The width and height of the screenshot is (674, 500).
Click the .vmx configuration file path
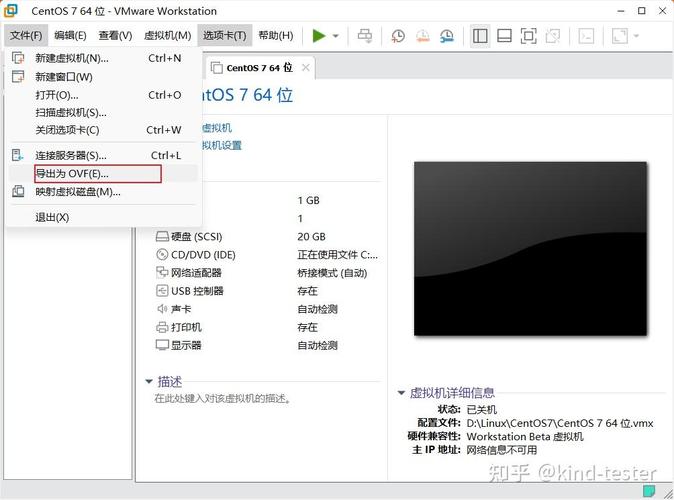(x=560, y=423)
